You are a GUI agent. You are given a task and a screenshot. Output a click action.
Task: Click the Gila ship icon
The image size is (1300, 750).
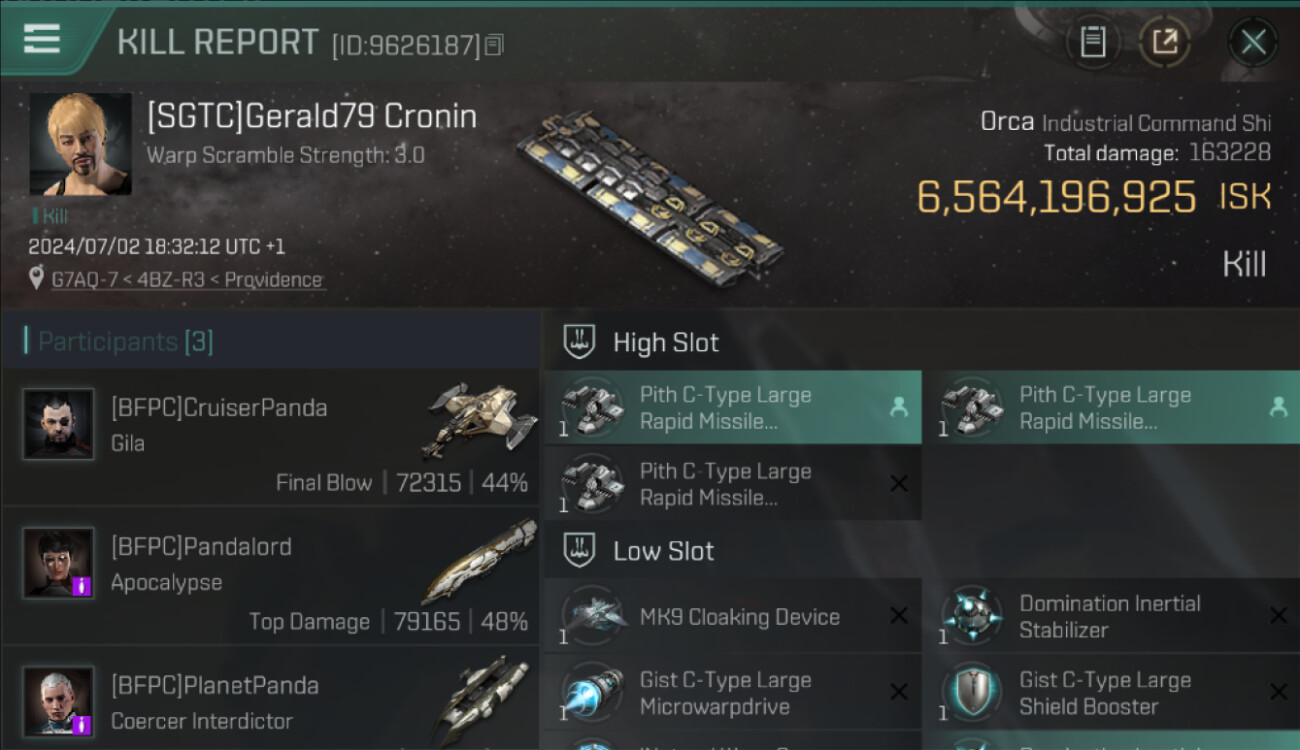480,420
